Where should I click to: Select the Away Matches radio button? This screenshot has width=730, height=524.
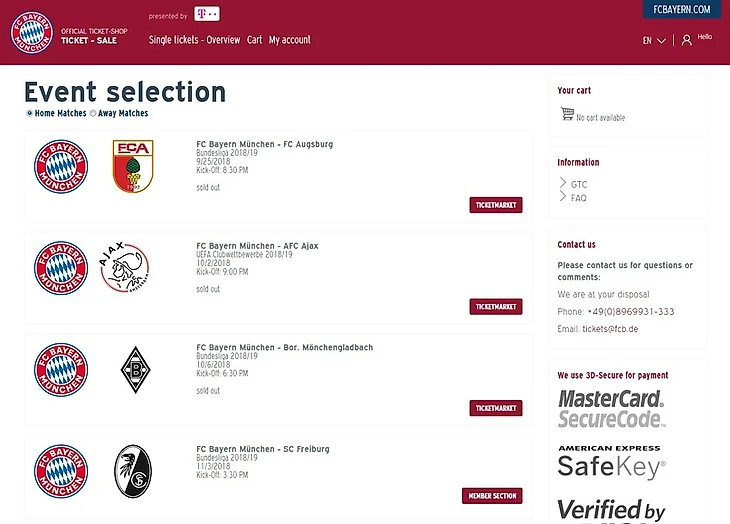(93, 113)
